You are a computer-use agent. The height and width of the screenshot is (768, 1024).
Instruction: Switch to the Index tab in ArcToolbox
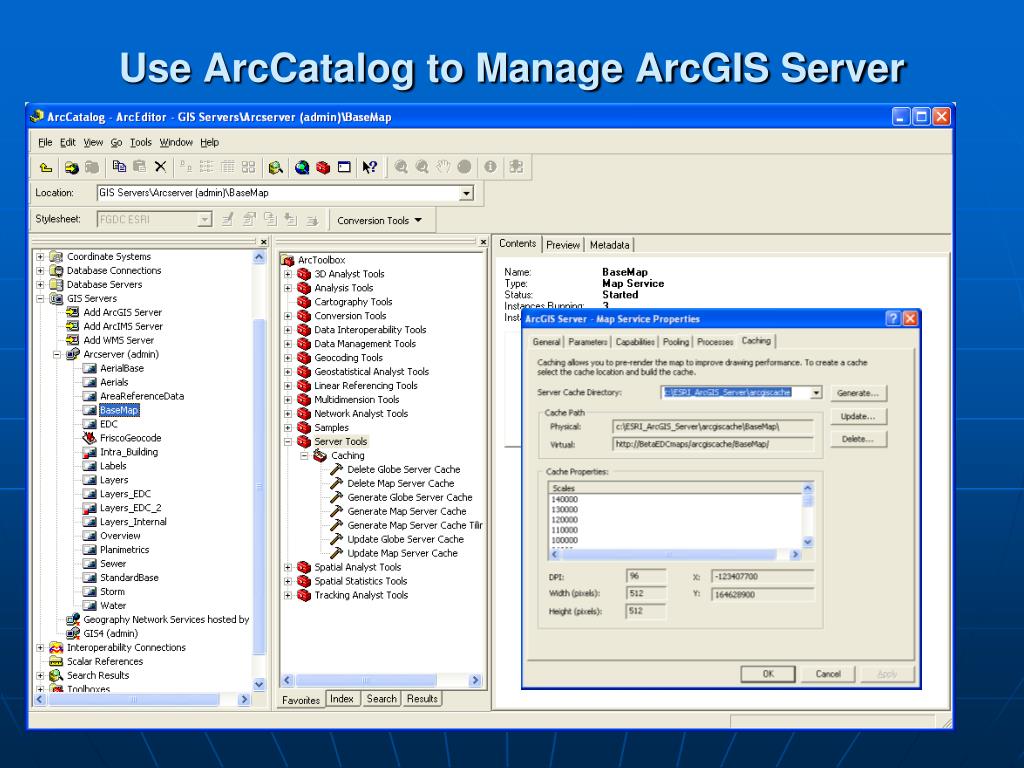coord(342,699)
